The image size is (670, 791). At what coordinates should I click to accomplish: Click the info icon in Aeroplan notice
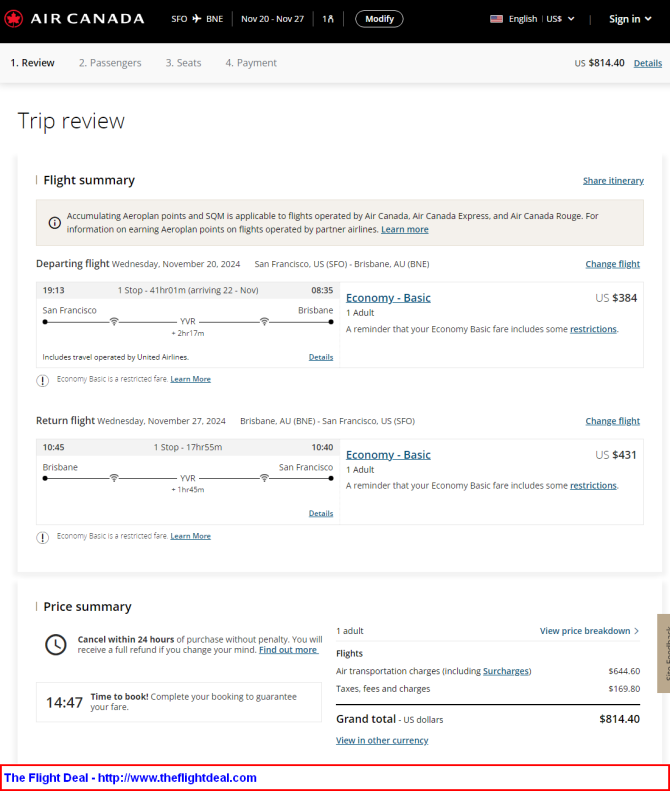click(x=54, y=222)
